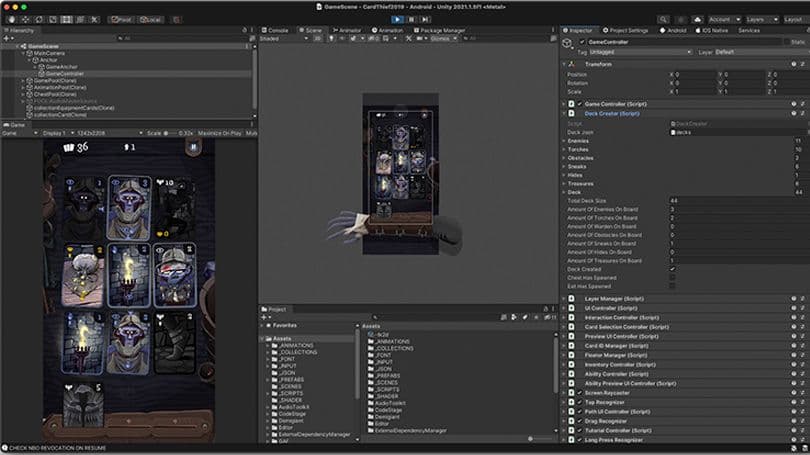Image resolution: width=810 pixels, height=455 pixels.
Task: Open the Tag Untagged dropdown
Action: click(x=641, y=52)
